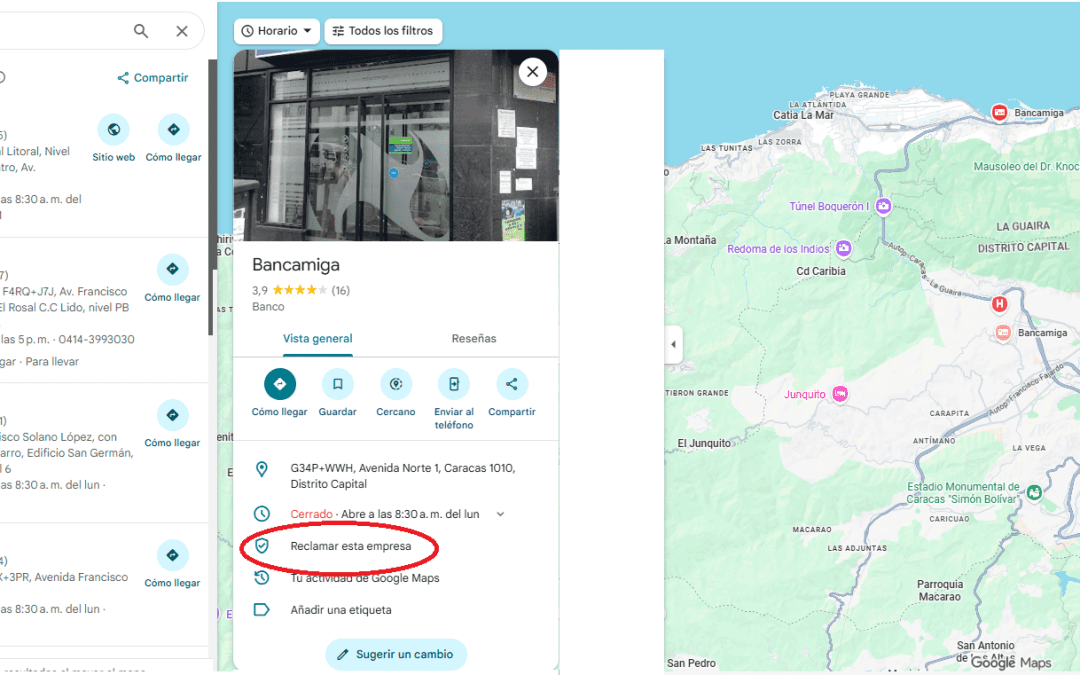Click the search magnifier icon

140,31
